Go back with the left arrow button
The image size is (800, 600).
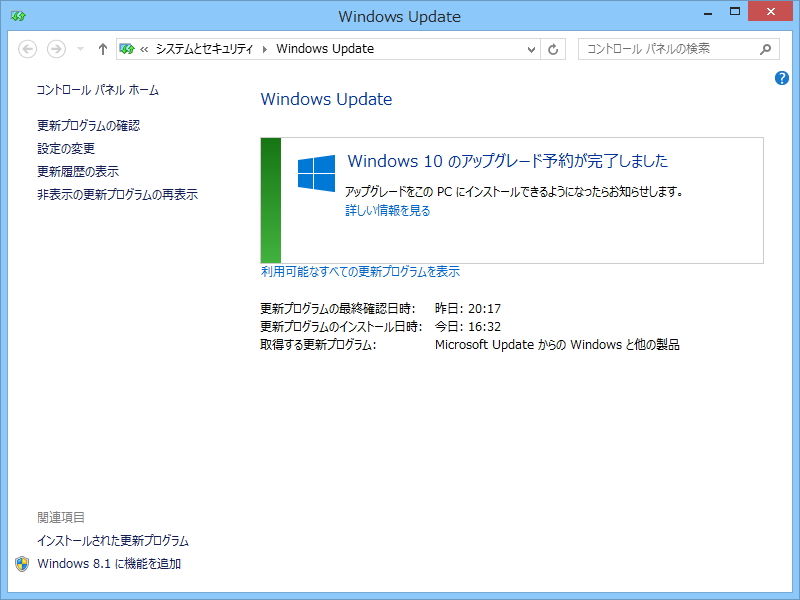[28, 49]
